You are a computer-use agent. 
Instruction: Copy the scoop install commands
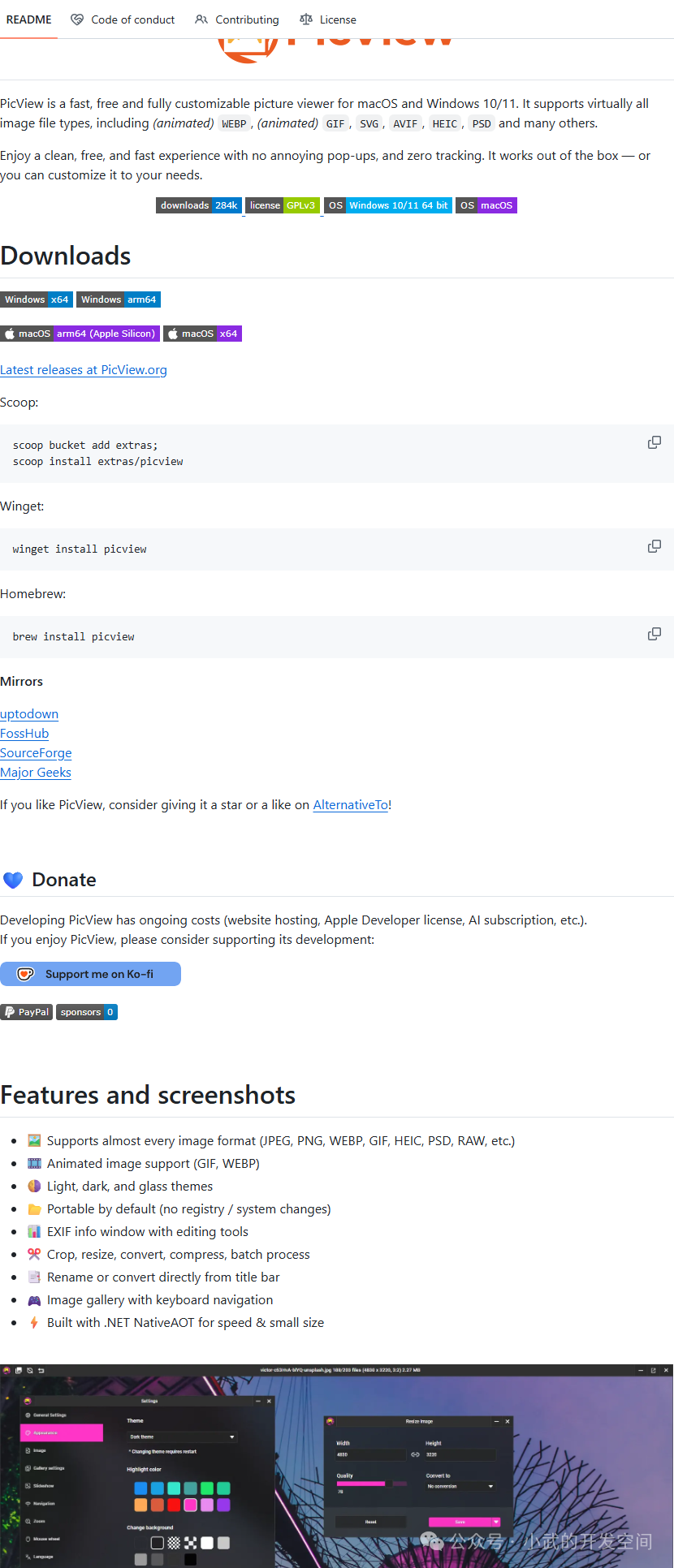click(x=654, y=442)
